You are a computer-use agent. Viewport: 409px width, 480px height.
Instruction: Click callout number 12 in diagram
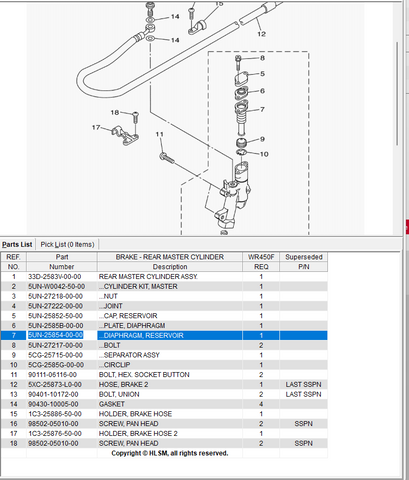coord(261,34)
